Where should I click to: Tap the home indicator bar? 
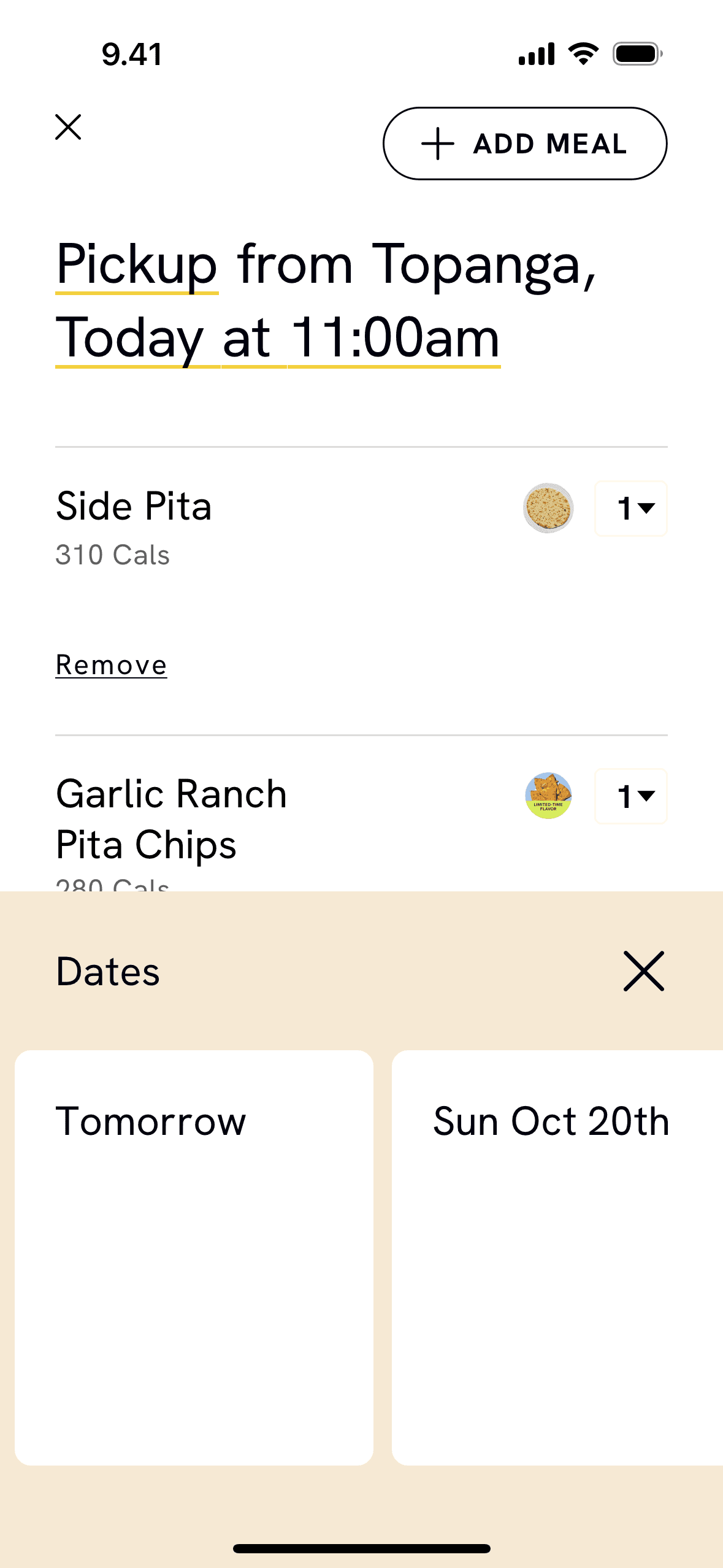[361, 1548]
